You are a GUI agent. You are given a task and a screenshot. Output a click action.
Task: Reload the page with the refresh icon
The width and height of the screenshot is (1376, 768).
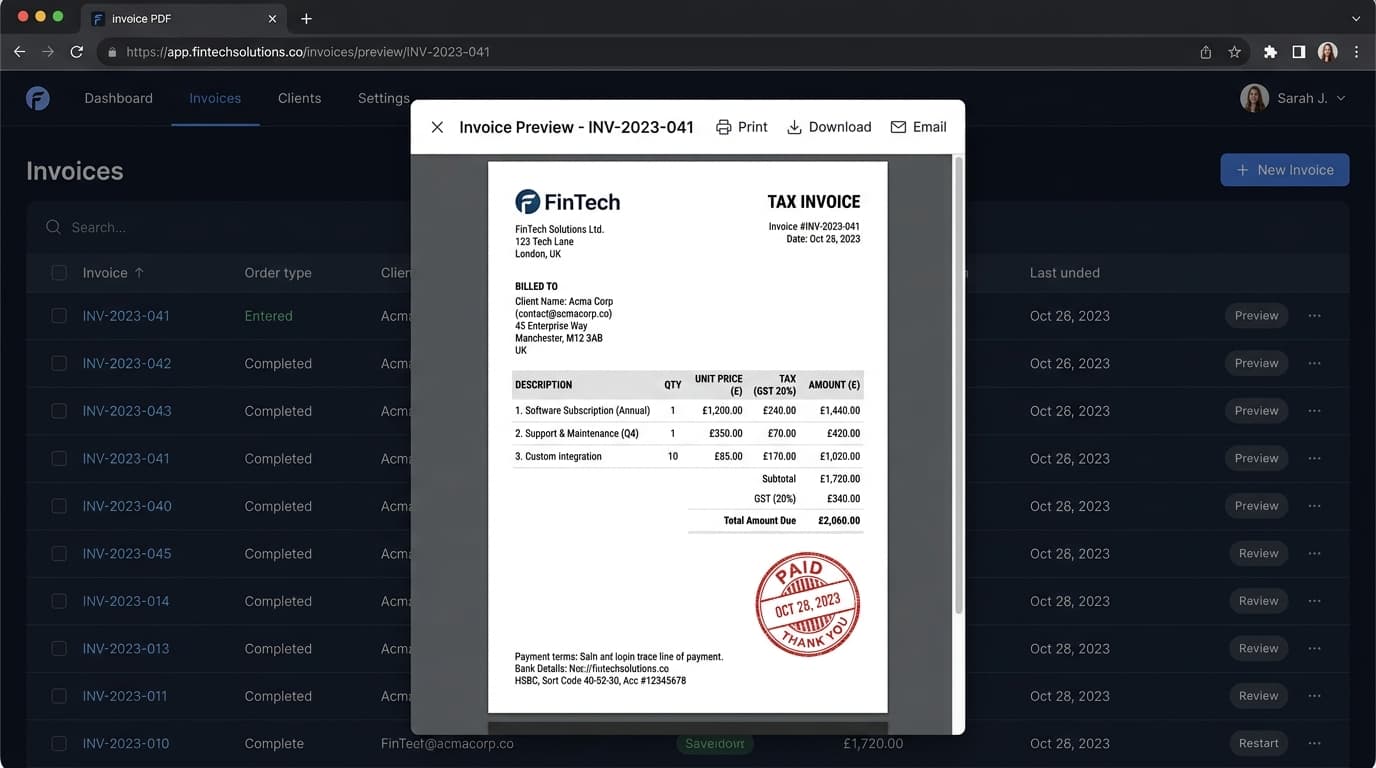click(x=77, y=51)
